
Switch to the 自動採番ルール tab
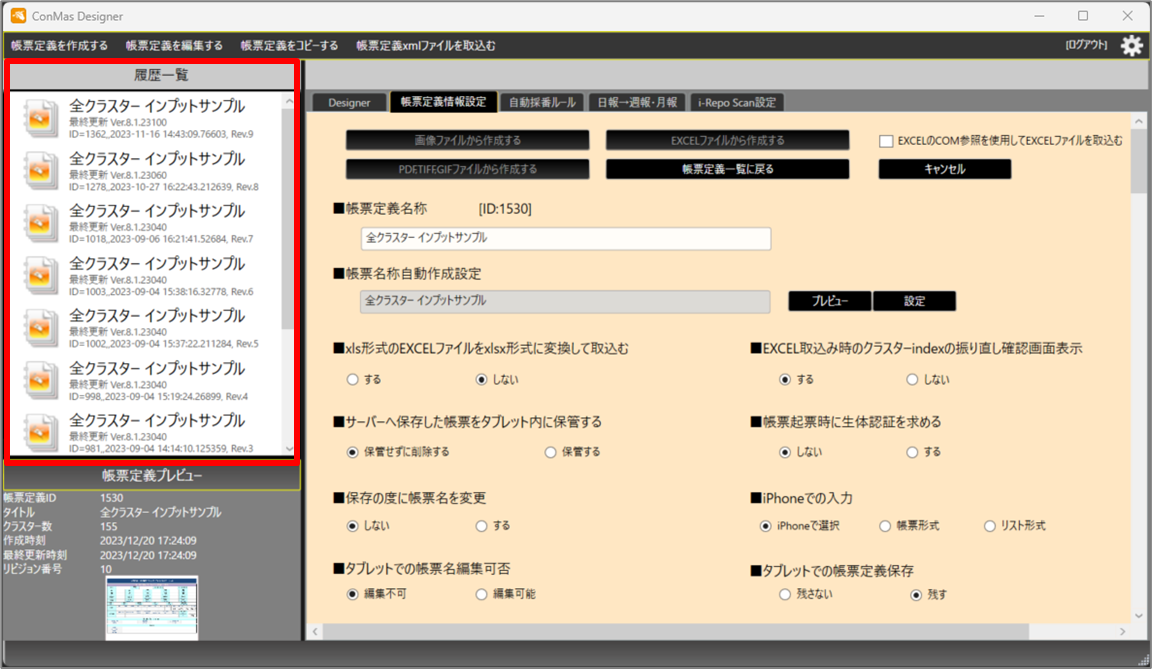541,102
